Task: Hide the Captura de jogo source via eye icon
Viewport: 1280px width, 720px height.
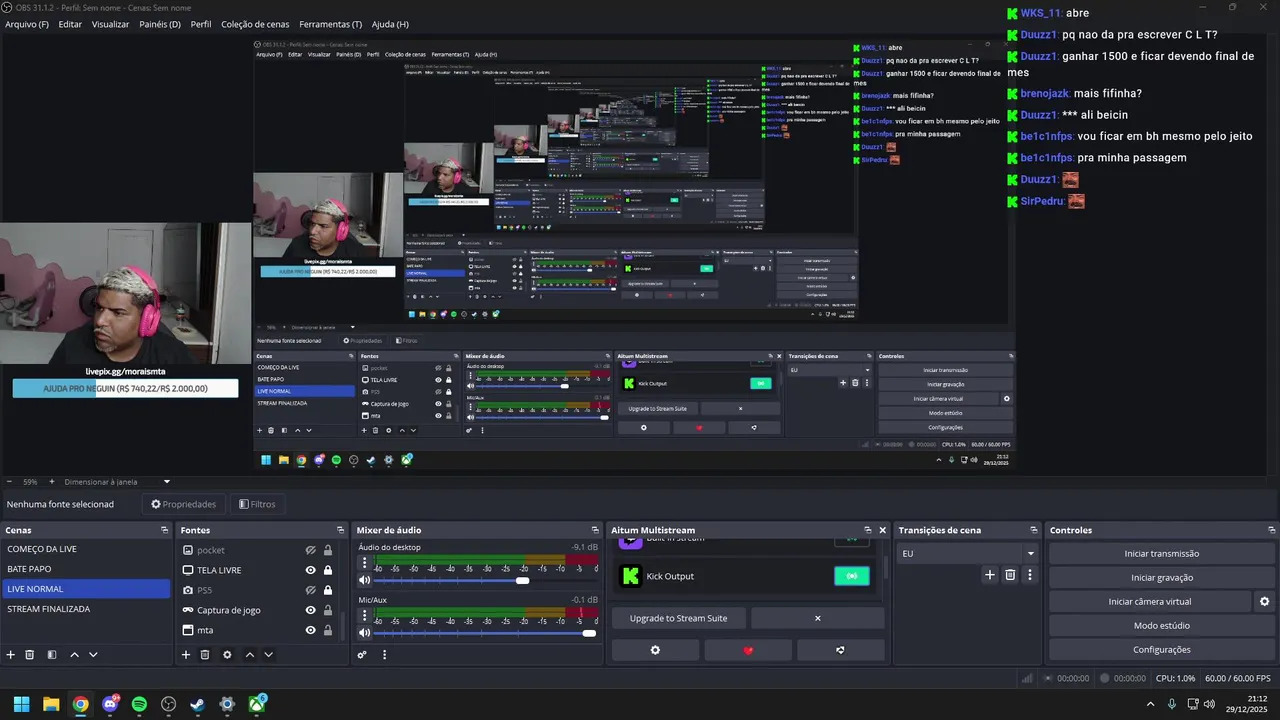Action: 311,610
